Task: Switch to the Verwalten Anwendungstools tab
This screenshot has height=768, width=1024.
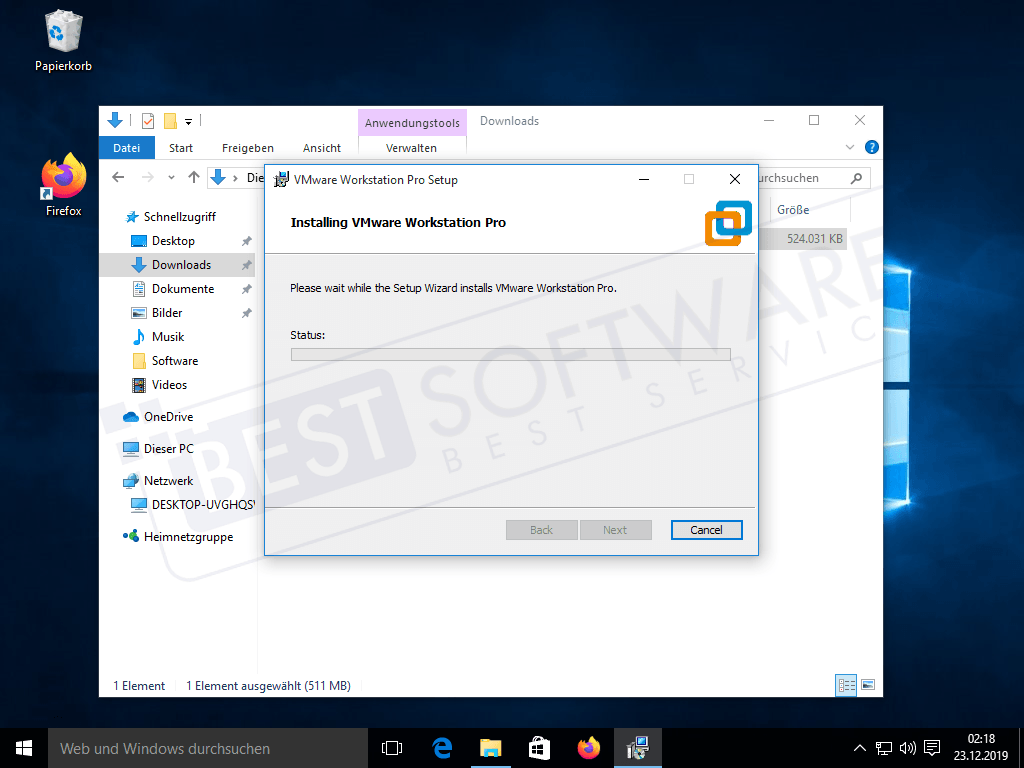Action: 412,147
